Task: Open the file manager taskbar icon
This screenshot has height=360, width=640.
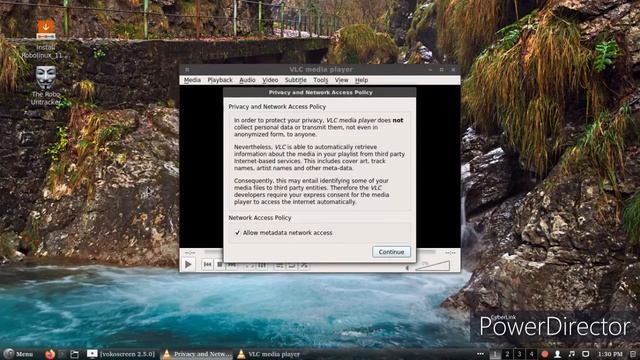Action: pyautogui.click(x=74, y=354)
